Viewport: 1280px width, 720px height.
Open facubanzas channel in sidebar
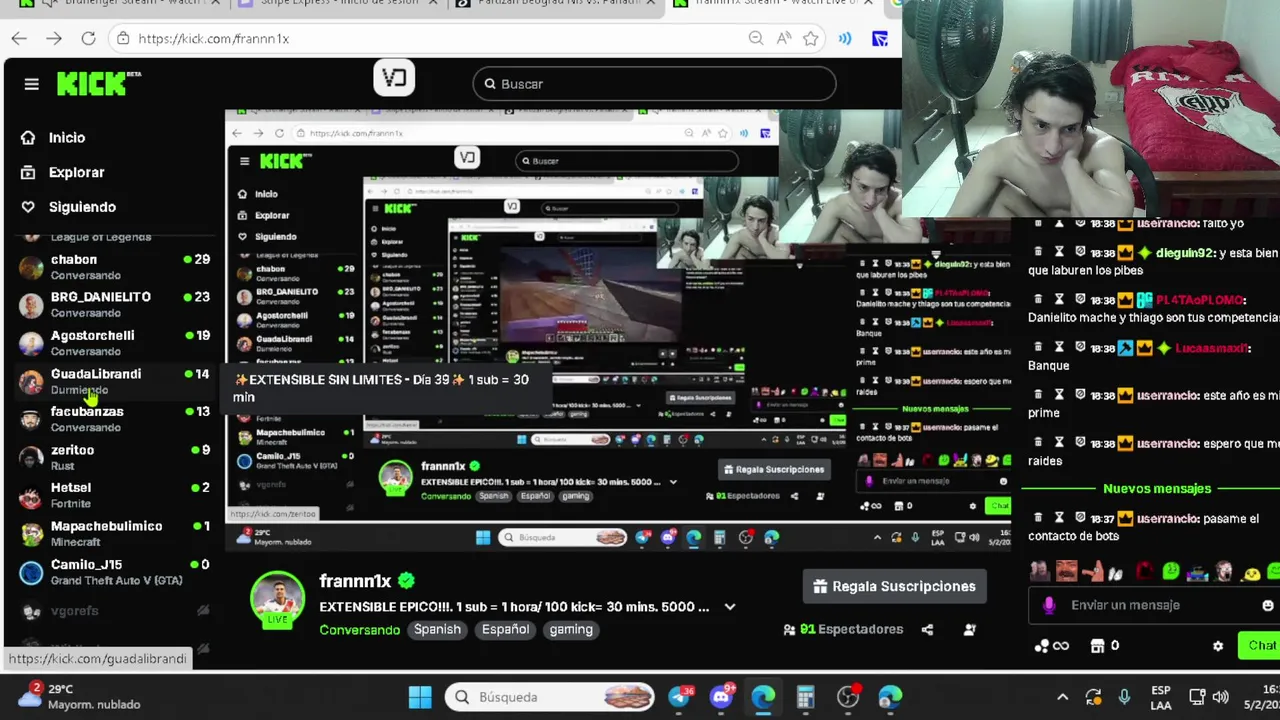coord(115,419)
